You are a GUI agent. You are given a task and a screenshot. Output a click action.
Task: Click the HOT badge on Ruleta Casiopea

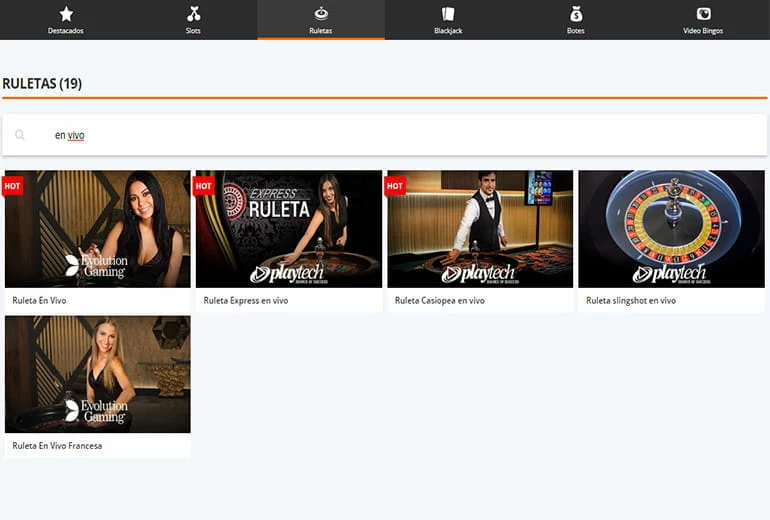pyautogui.click(x=395, y=186)
